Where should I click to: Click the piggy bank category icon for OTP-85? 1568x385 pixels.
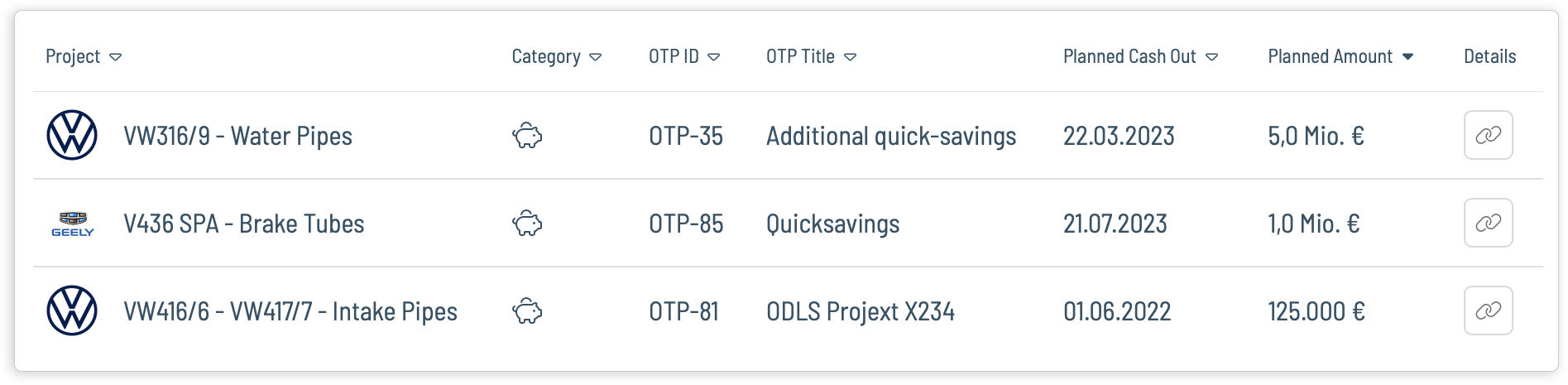pos(527,224)
